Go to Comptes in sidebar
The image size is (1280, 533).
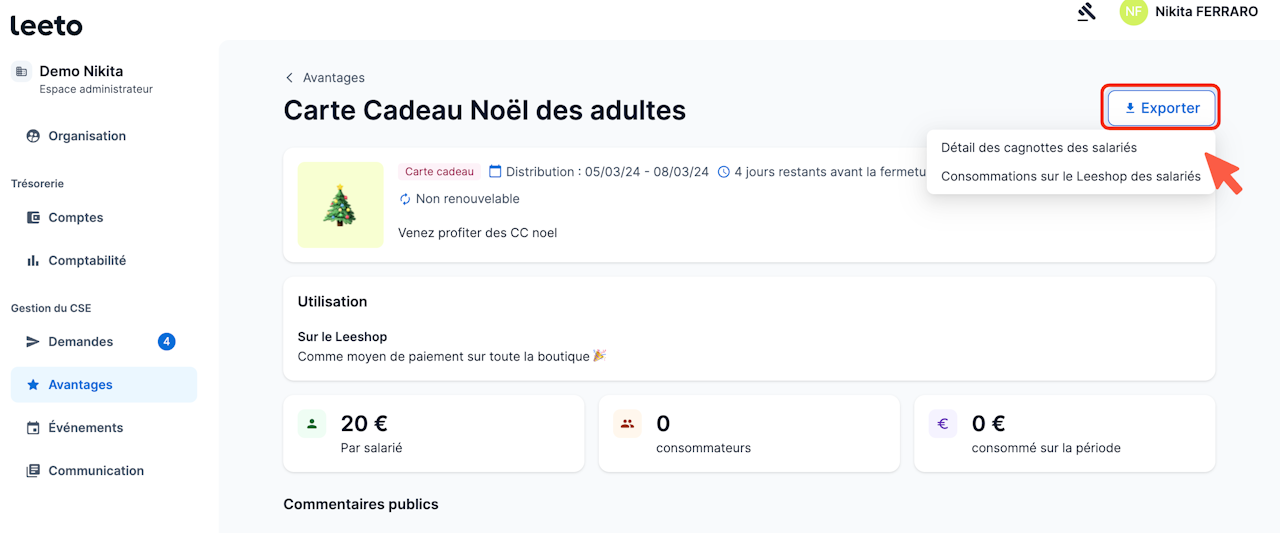coord(76,217)
